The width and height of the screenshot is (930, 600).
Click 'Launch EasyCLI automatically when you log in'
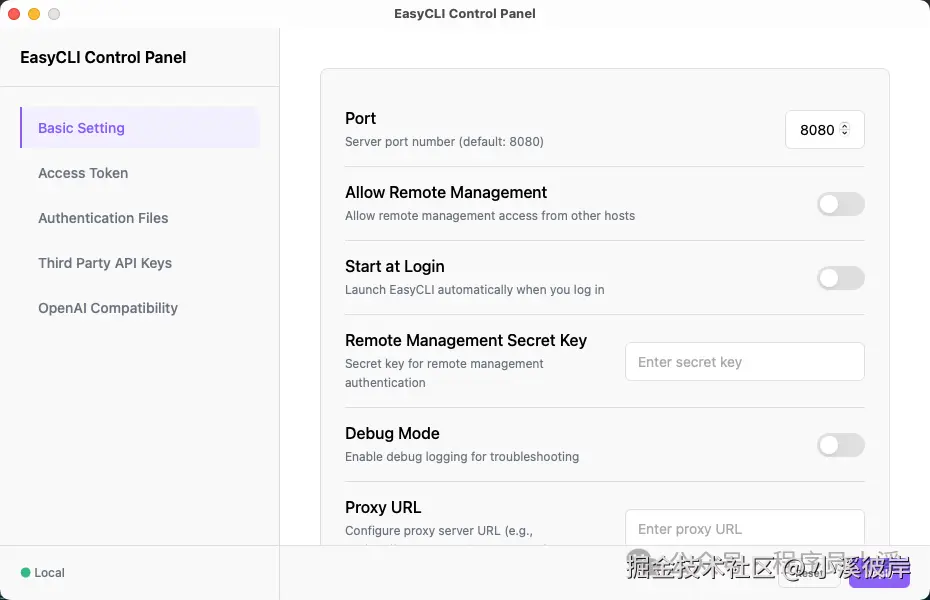coord(474,290)
